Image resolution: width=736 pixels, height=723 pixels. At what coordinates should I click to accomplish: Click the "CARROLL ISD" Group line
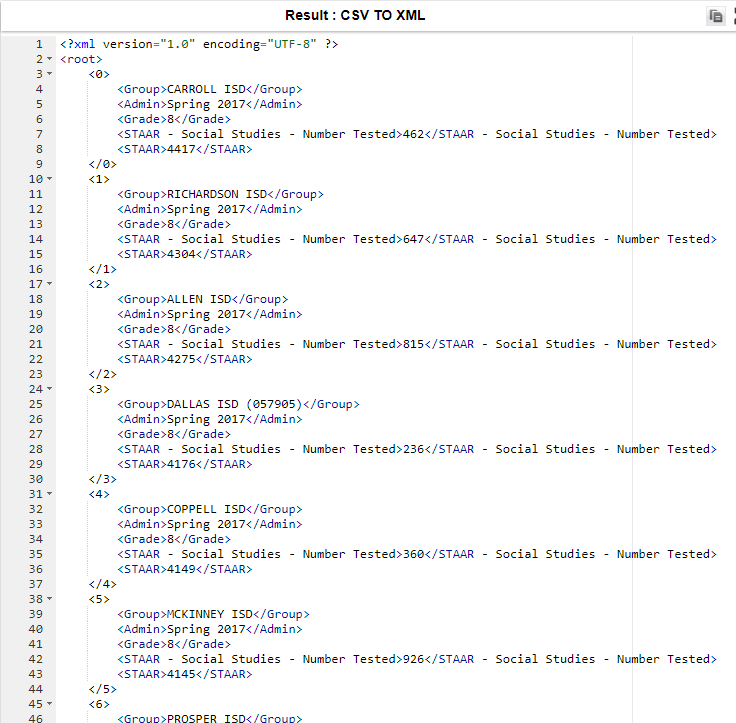pyautogui.click(x=209, y=89)
